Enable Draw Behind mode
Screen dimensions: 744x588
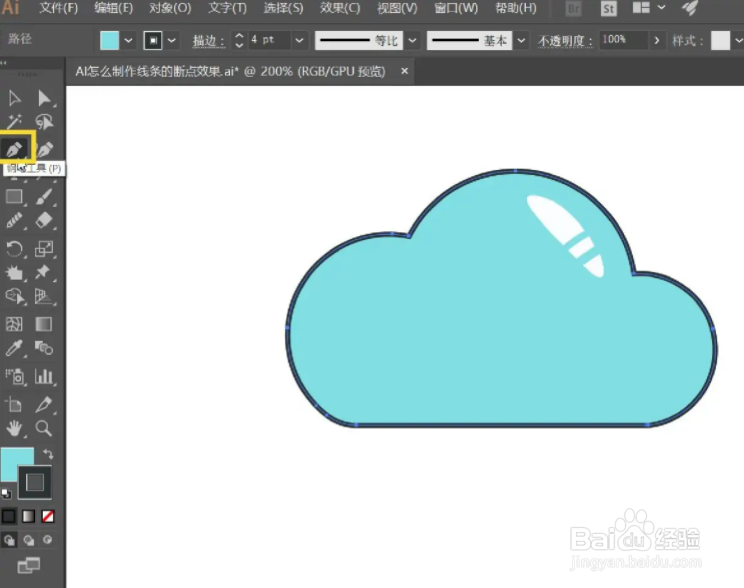pyautogui.click(x=28, y=540)
